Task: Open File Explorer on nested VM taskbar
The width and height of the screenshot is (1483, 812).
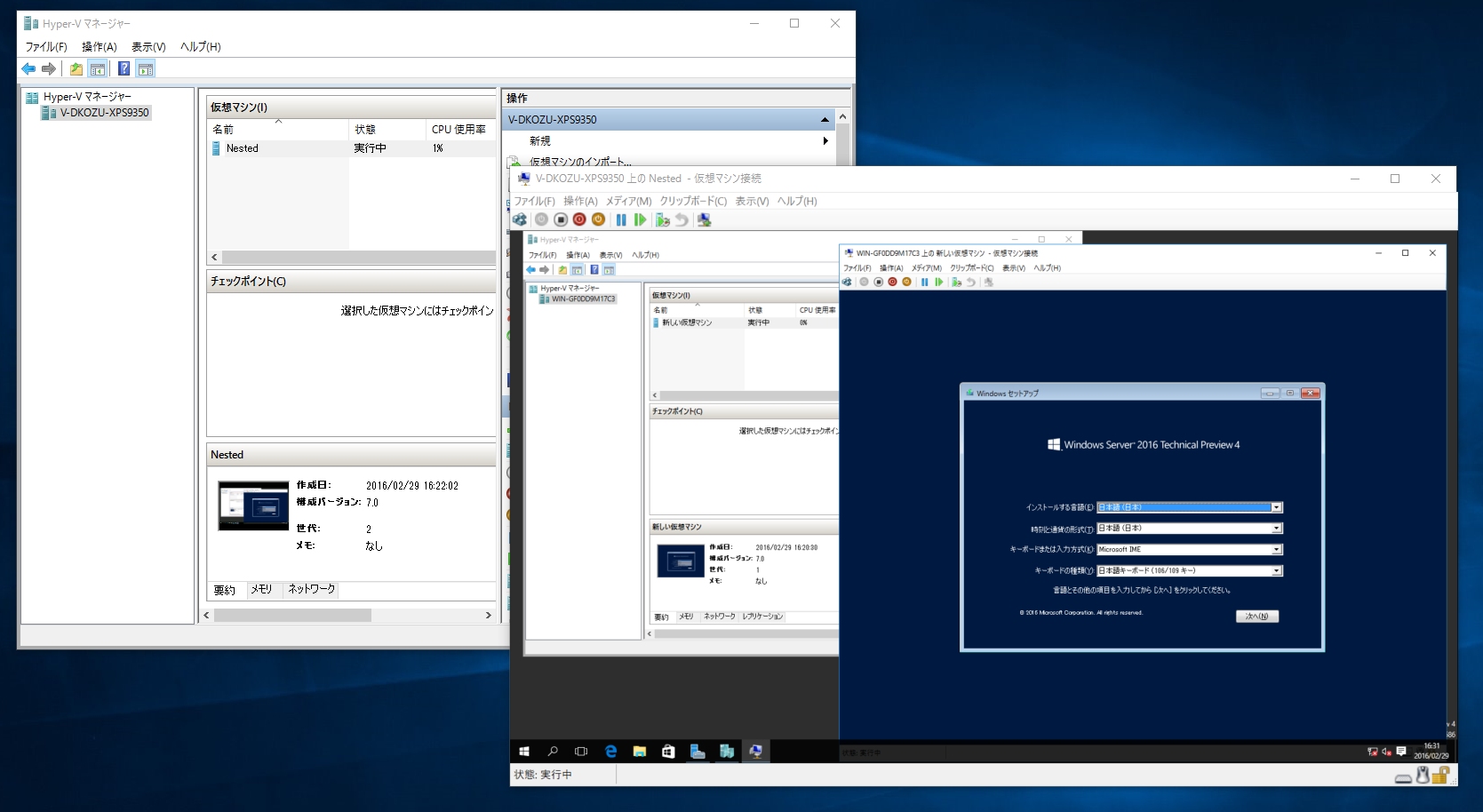Action: 639,751
